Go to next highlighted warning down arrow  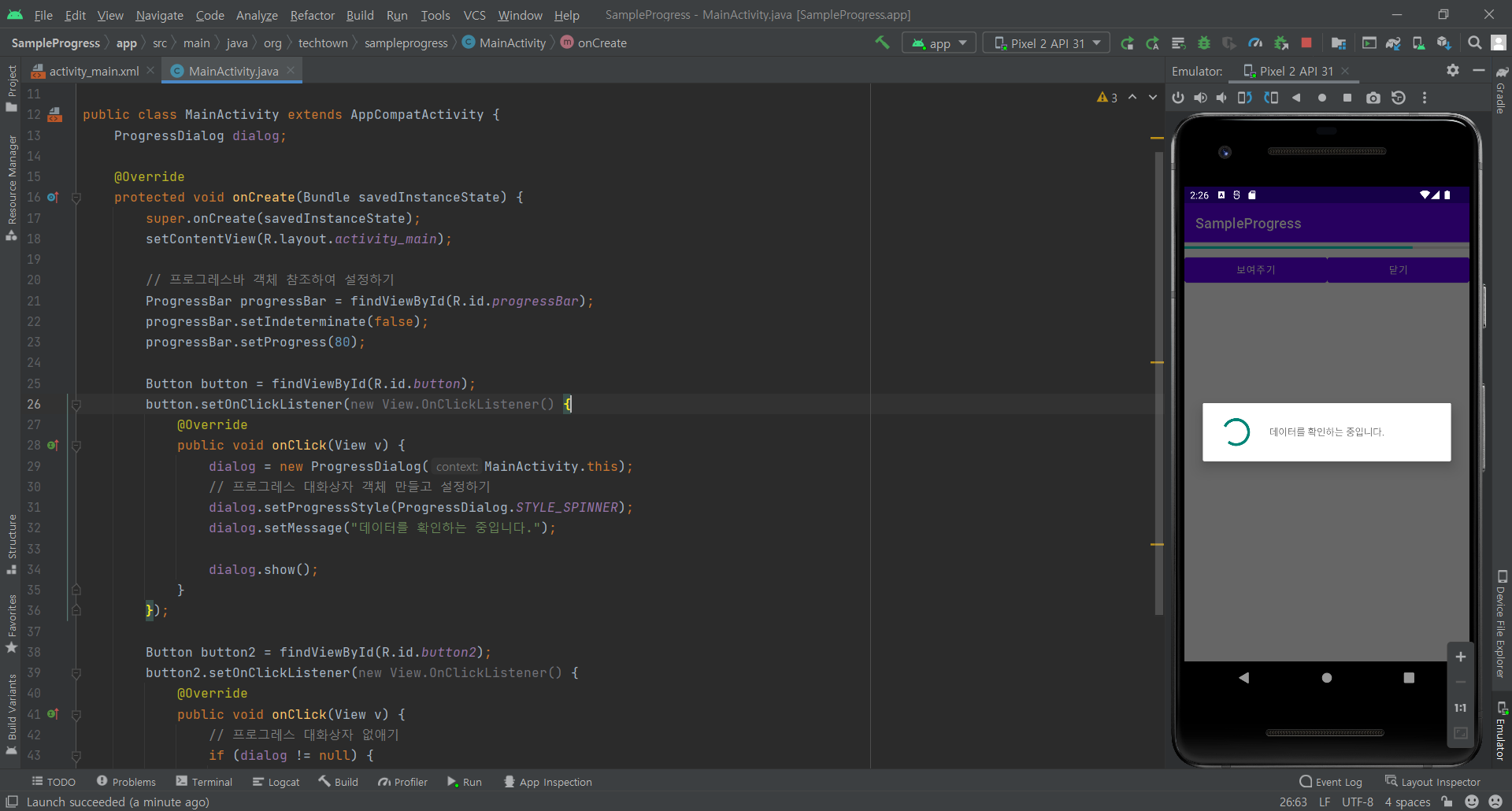(x=1153, y=98)
